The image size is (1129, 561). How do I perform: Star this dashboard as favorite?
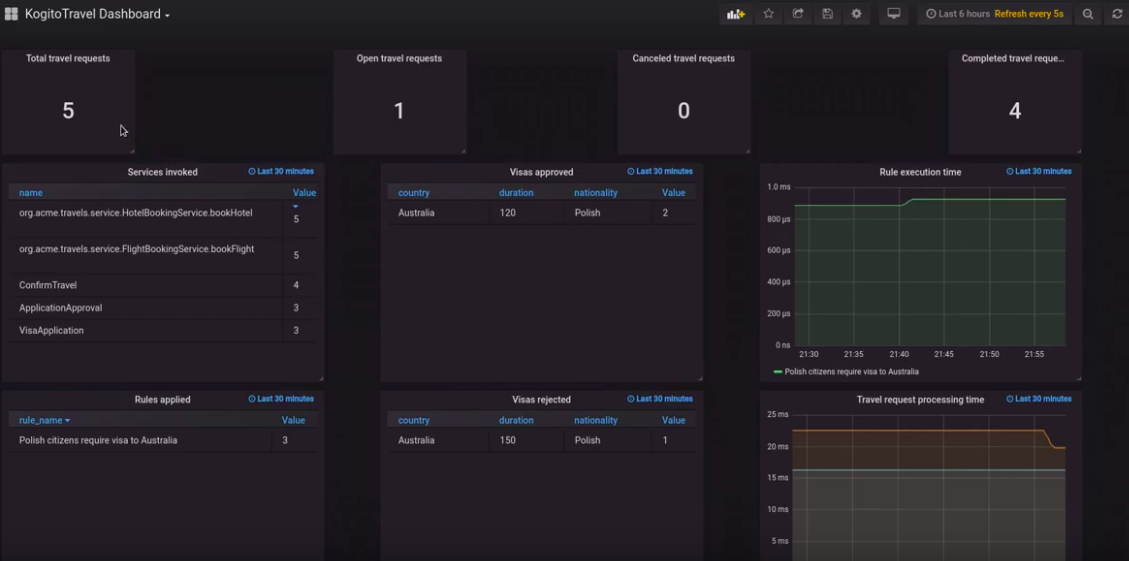(x=768, y=14)
